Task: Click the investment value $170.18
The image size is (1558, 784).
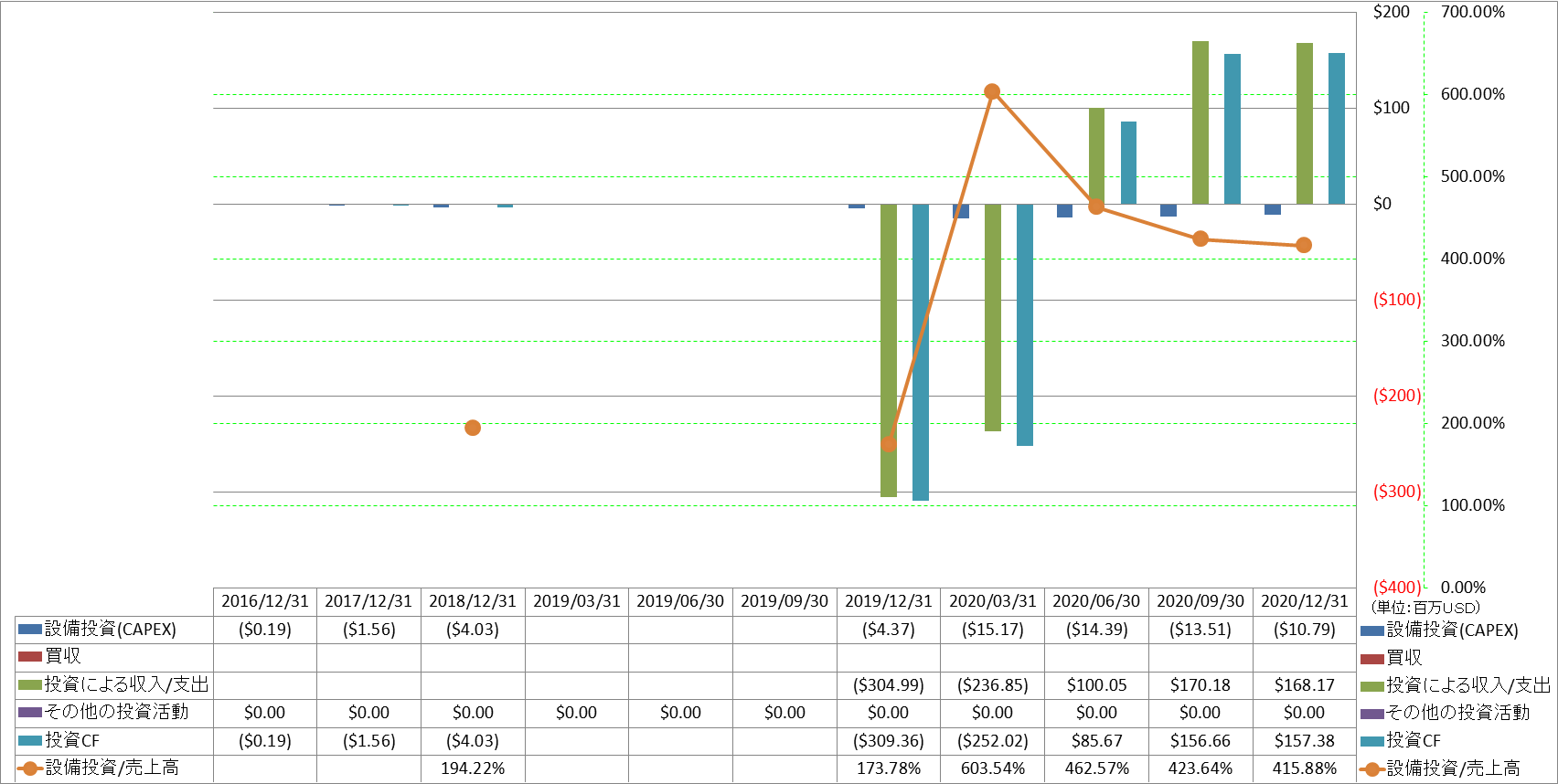Action: (1201, 685)
